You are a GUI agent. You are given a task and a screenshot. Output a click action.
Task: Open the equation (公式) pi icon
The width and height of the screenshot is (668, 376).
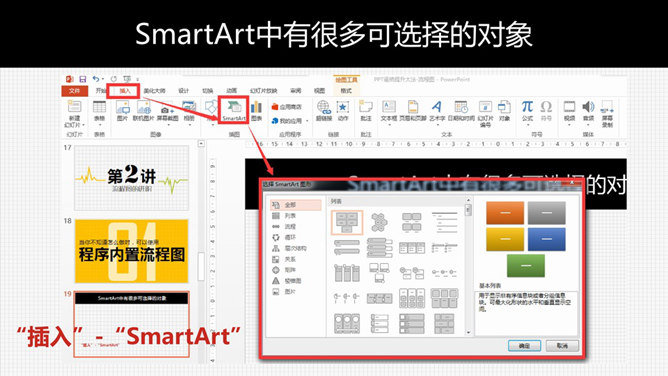(x=527, y=111)
